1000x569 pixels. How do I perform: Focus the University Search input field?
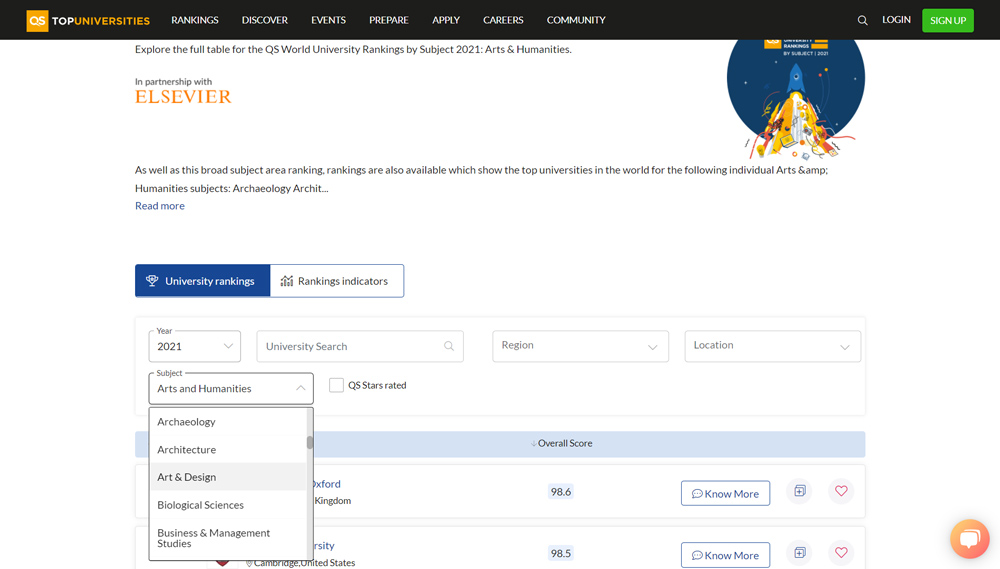(x=360, y=346)
